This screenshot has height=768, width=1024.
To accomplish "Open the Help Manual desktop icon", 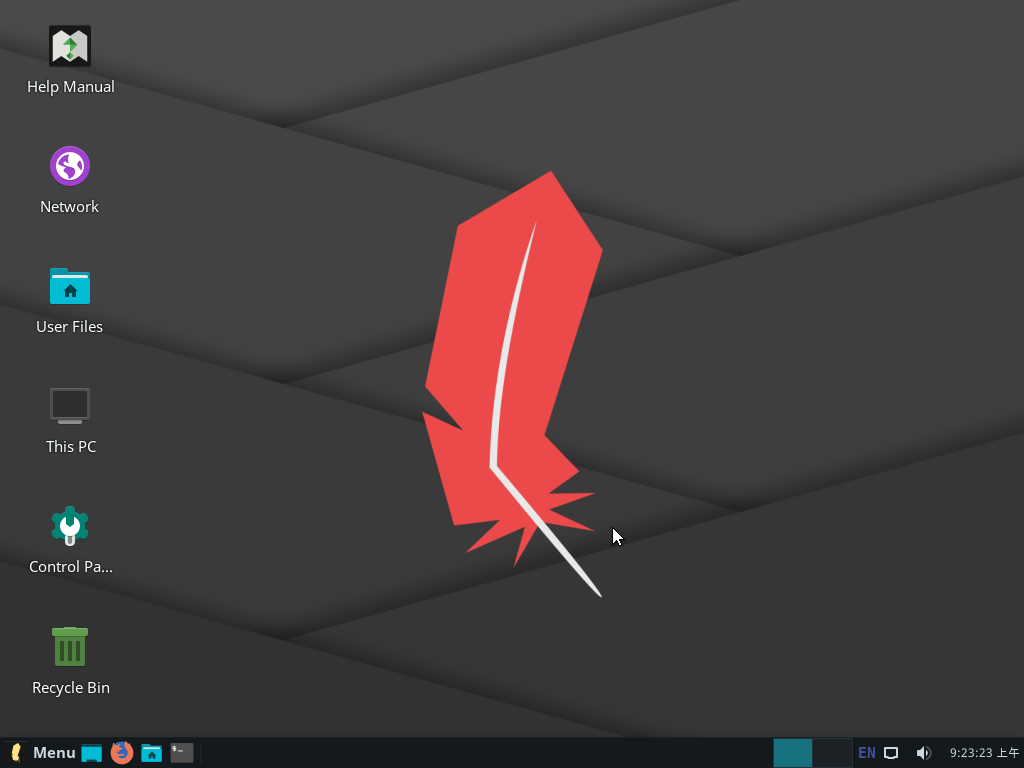I will coord(70,46).
